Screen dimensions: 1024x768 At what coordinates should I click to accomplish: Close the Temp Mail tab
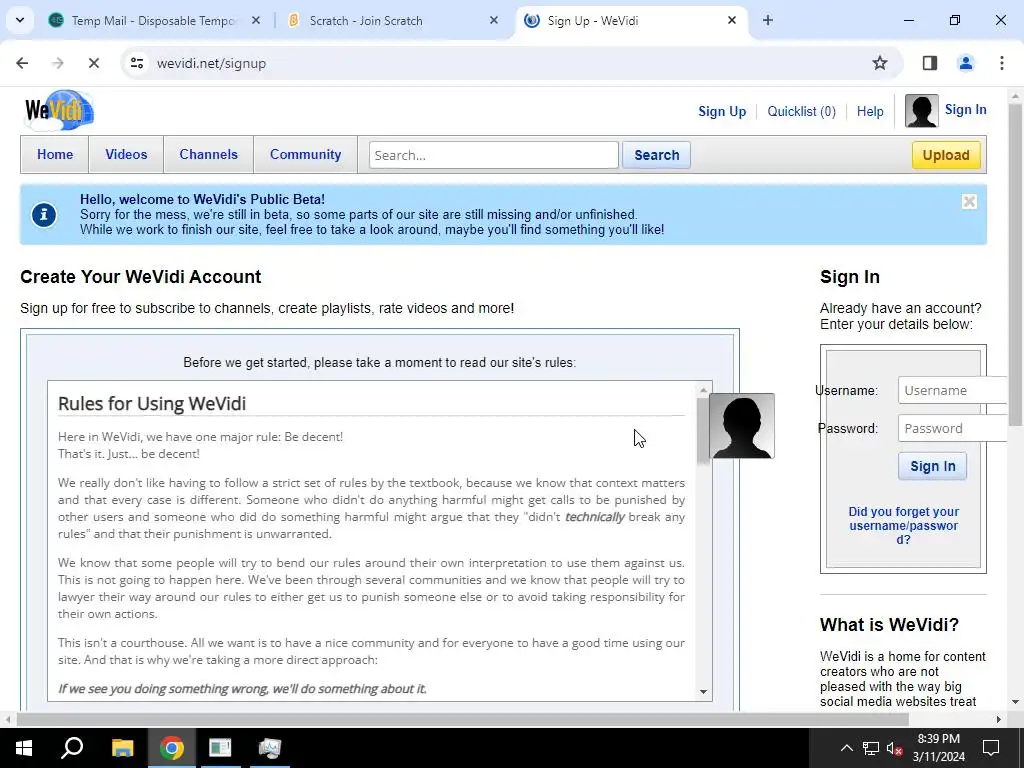pyautogui.click(x=256, y=20)
